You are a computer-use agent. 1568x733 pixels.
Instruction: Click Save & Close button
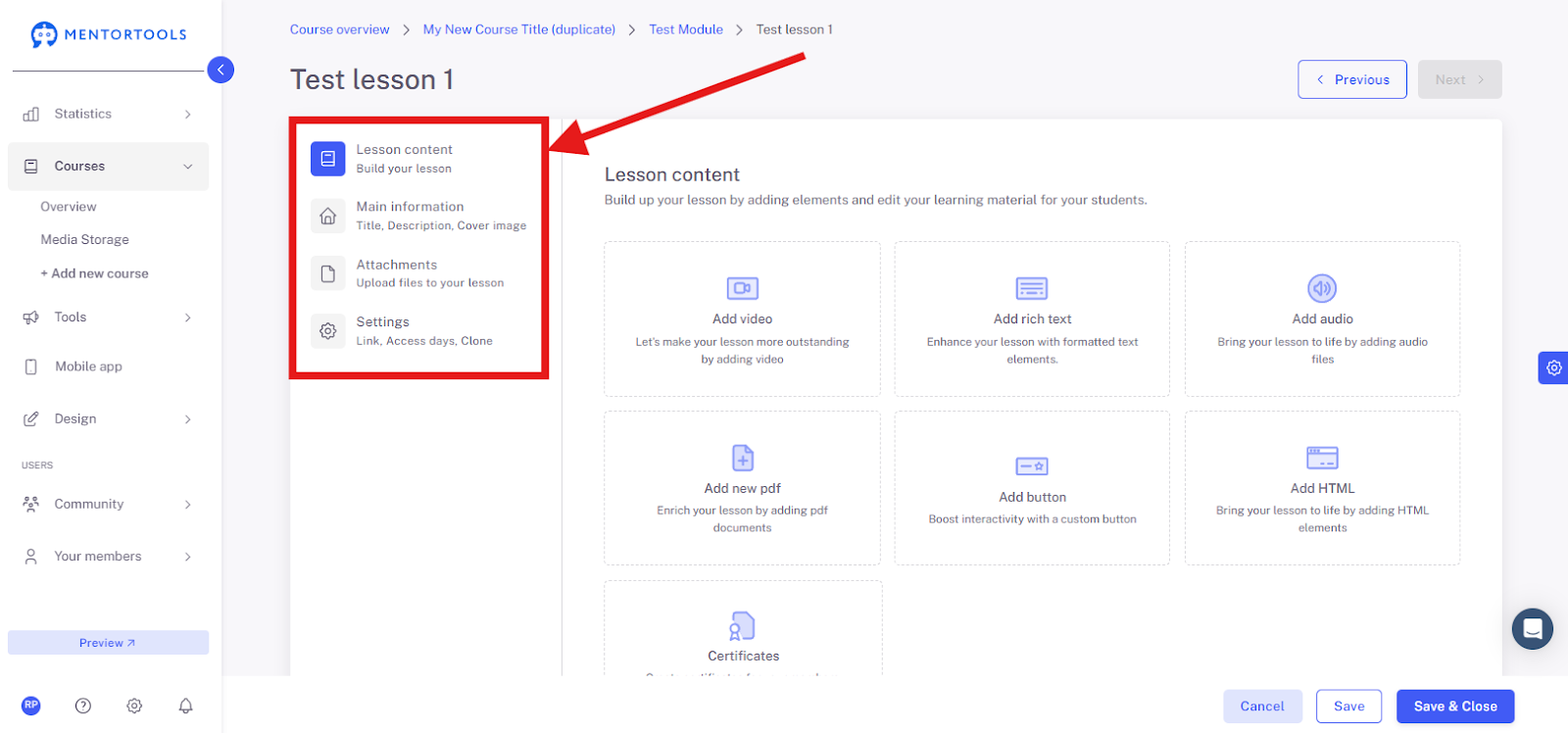(1455, 707)
